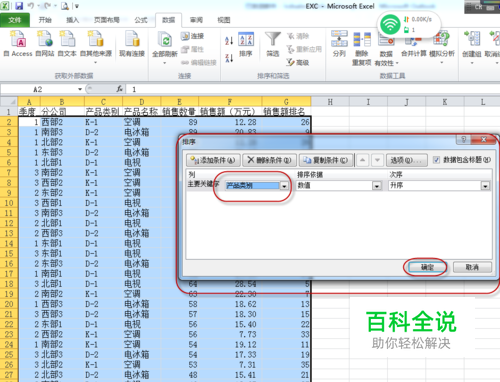Expand the Order (次序) dropdown showing 升序
Viewport: 500px width, 382px height.
486,186
